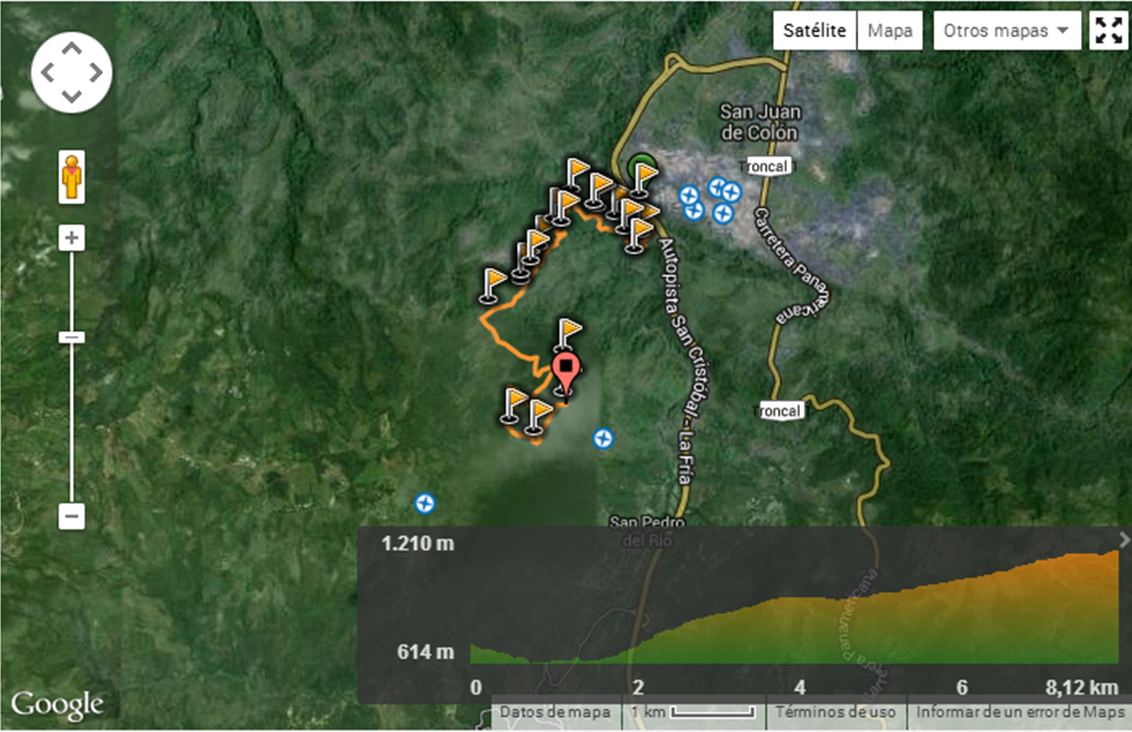Open the Otros mapas dropdown
The width and height of the screenshot is (1132, 732).
1006,30
